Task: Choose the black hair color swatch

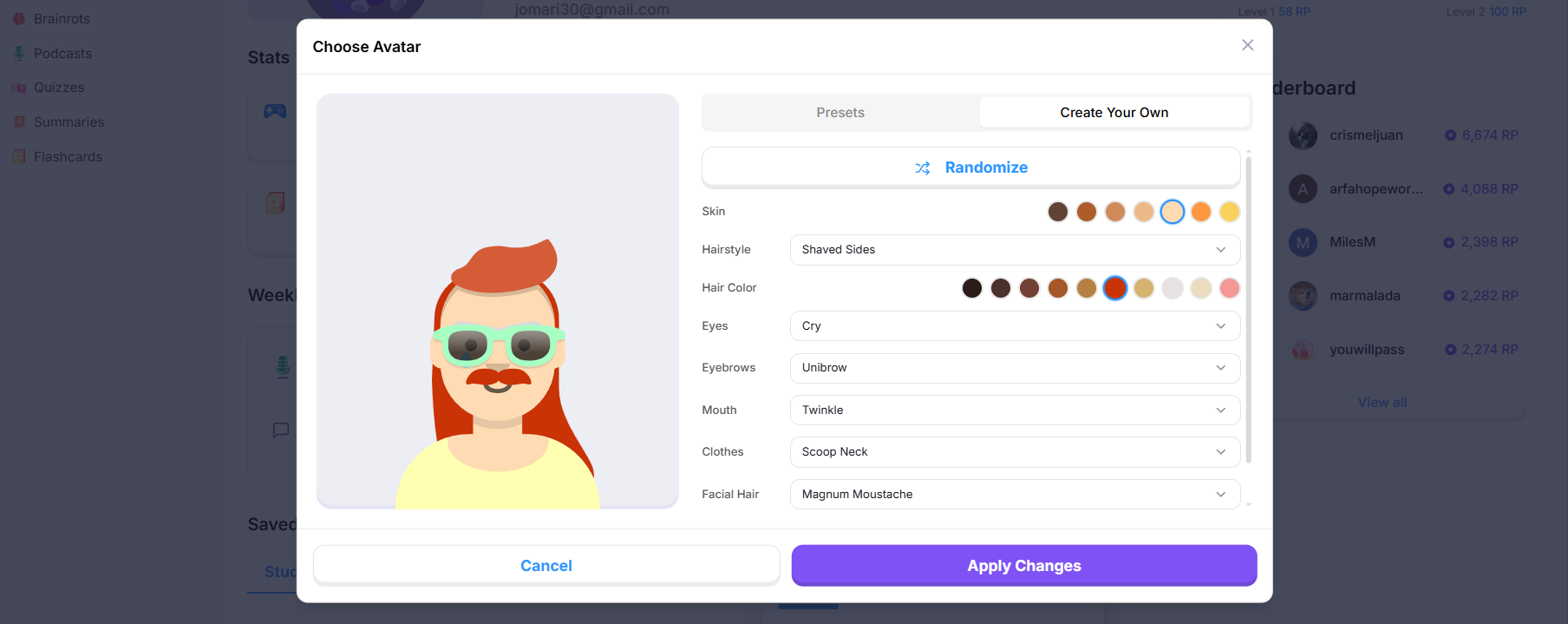Action: click(x=971, y=288)
